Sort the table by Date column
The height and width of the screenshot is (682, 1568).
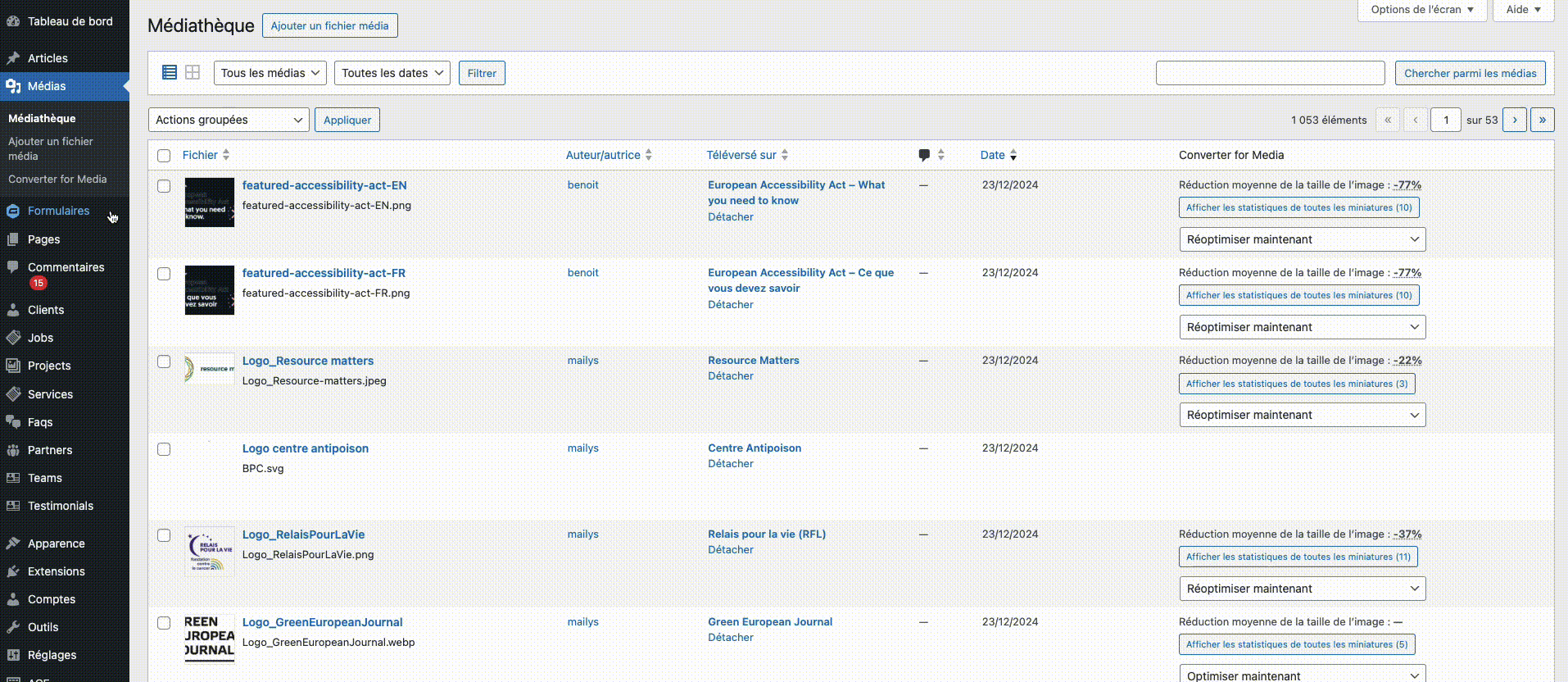point(999,155)
